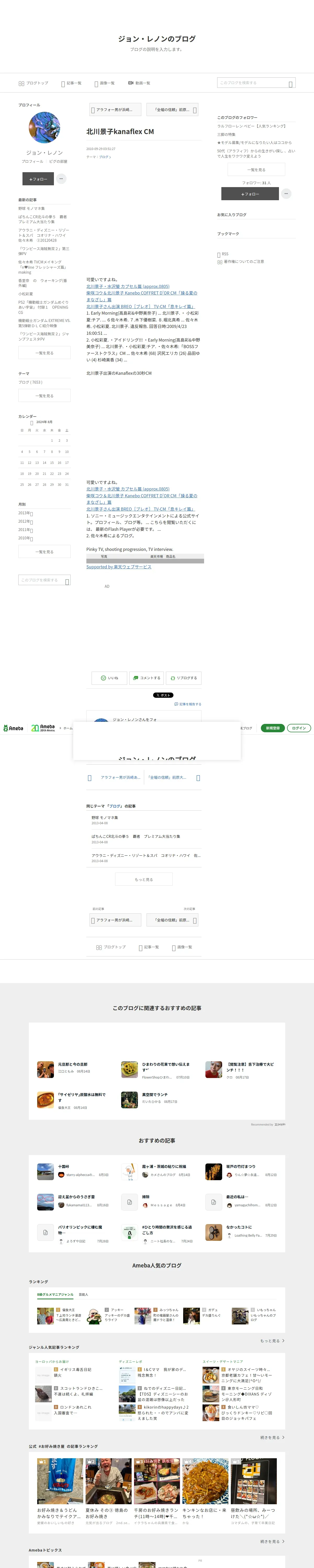Open 一覧を見る under このブログのフォロワー
Viewport: 314px width, 1568px height.
pos(256,170)
